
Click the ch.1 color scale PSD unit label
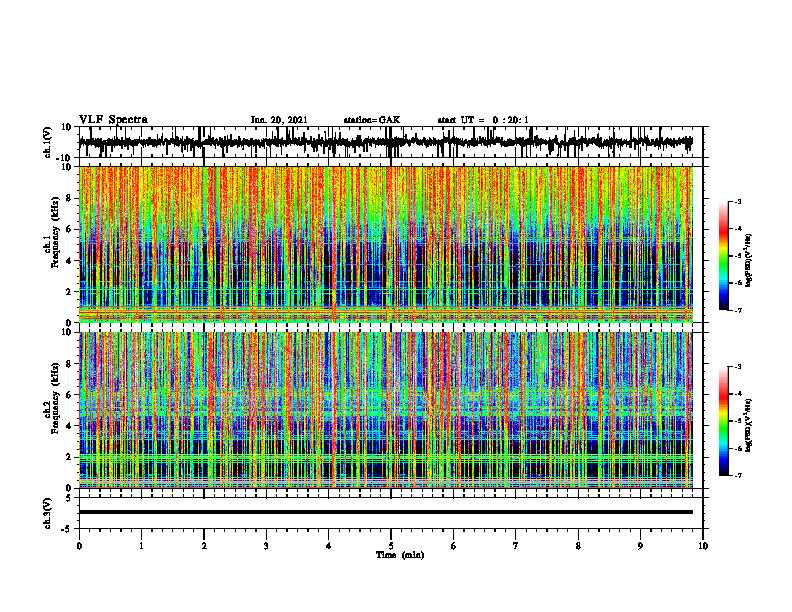click(748, 261)
